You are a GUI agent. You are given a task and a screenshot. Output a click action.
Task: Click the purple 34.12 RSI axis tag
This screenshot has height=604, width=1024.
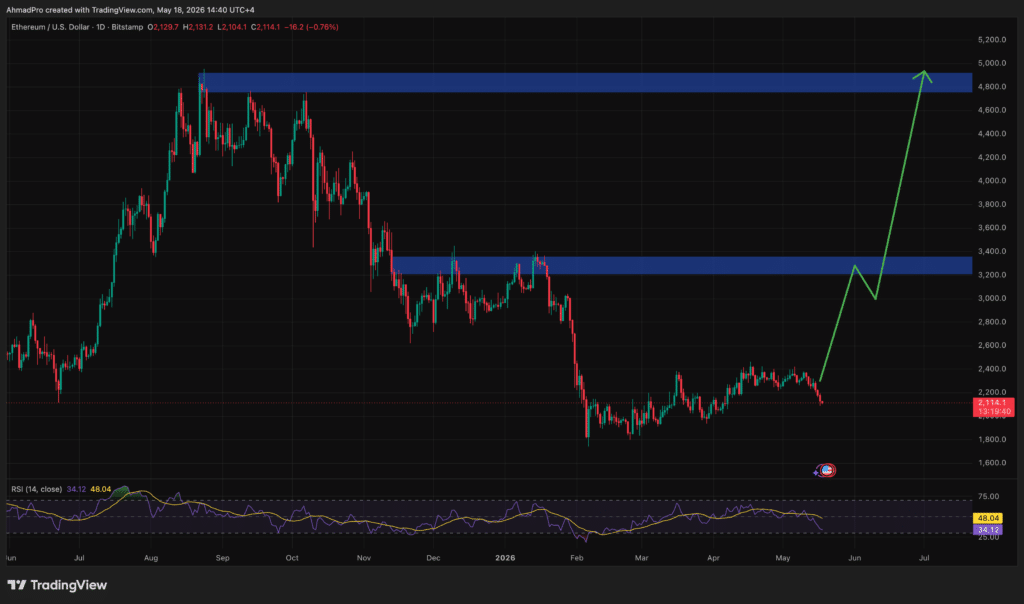tap(987, 530)
